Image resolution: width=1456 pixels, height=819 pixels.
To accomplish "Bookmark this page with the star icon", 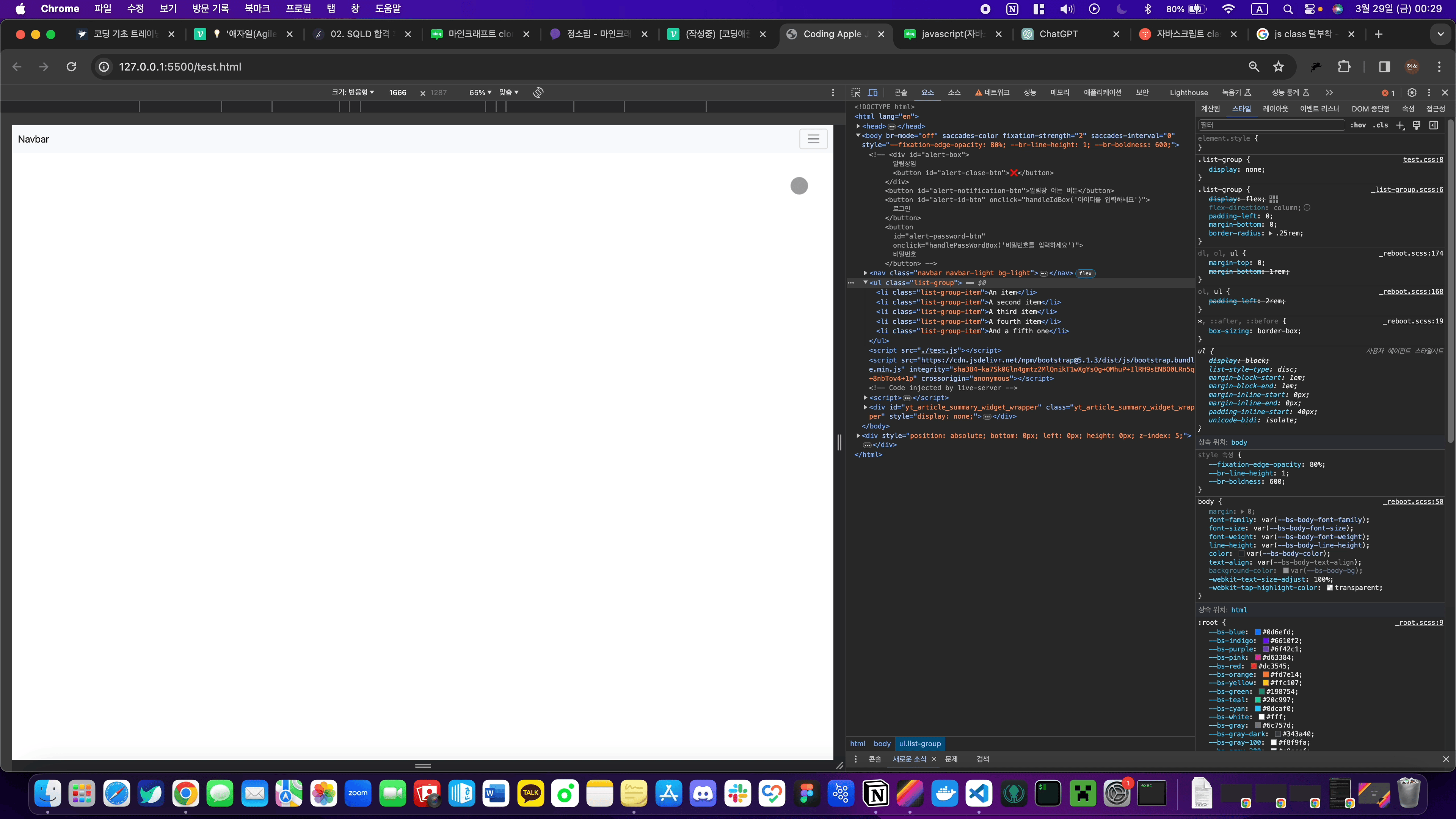I will 1279,67.
